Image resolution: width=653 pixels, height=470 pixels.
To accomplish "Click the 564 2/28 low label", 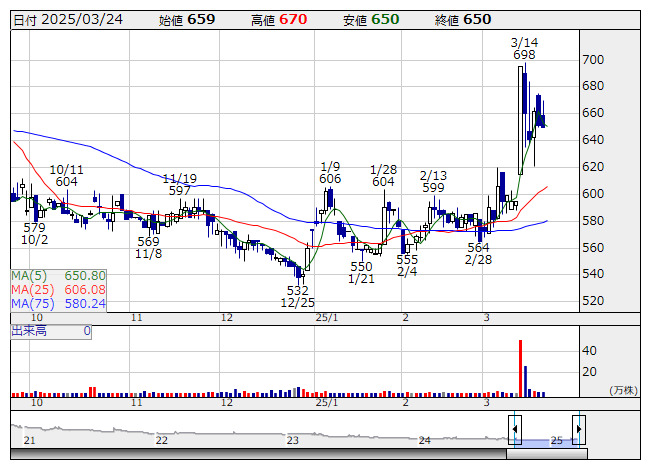I will point(478,253).
